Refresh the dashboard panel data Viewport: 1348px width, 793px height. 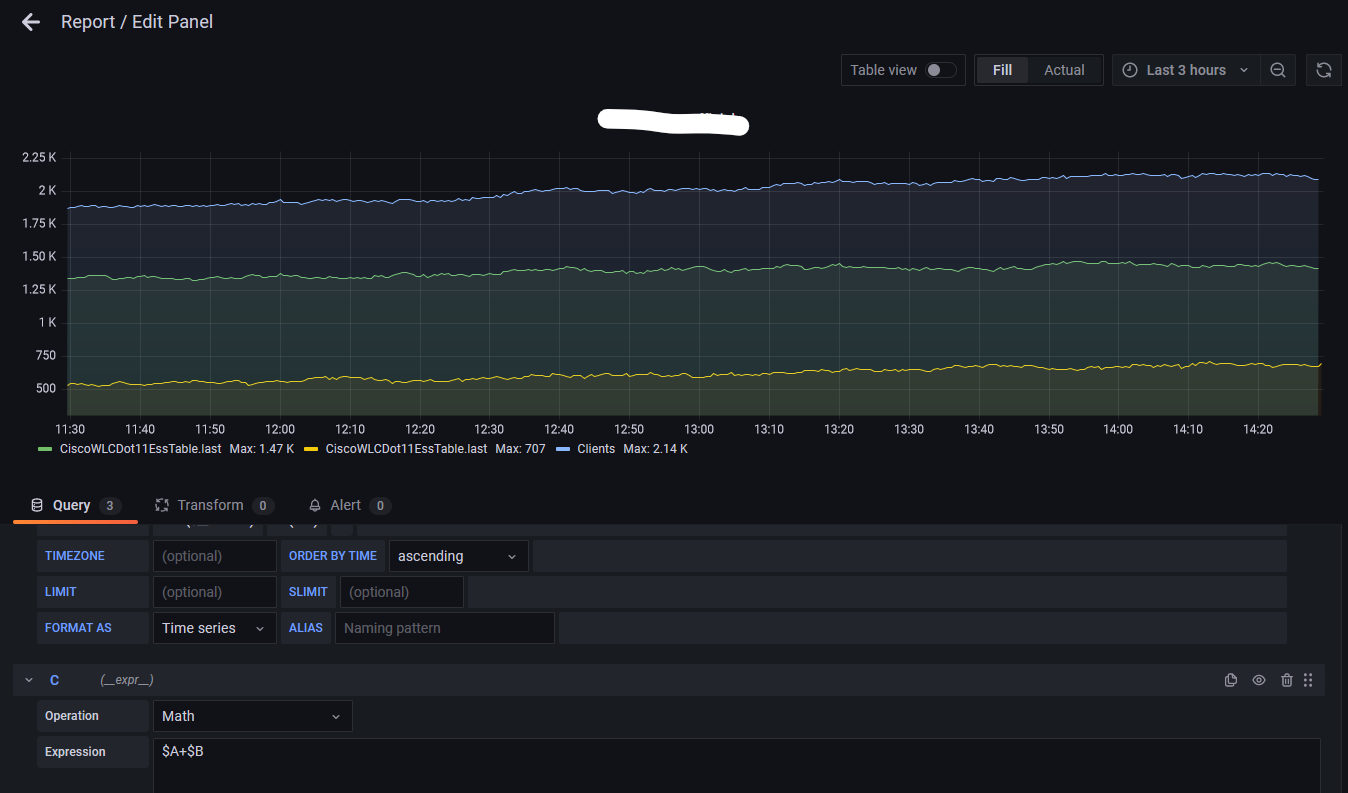1323,70
